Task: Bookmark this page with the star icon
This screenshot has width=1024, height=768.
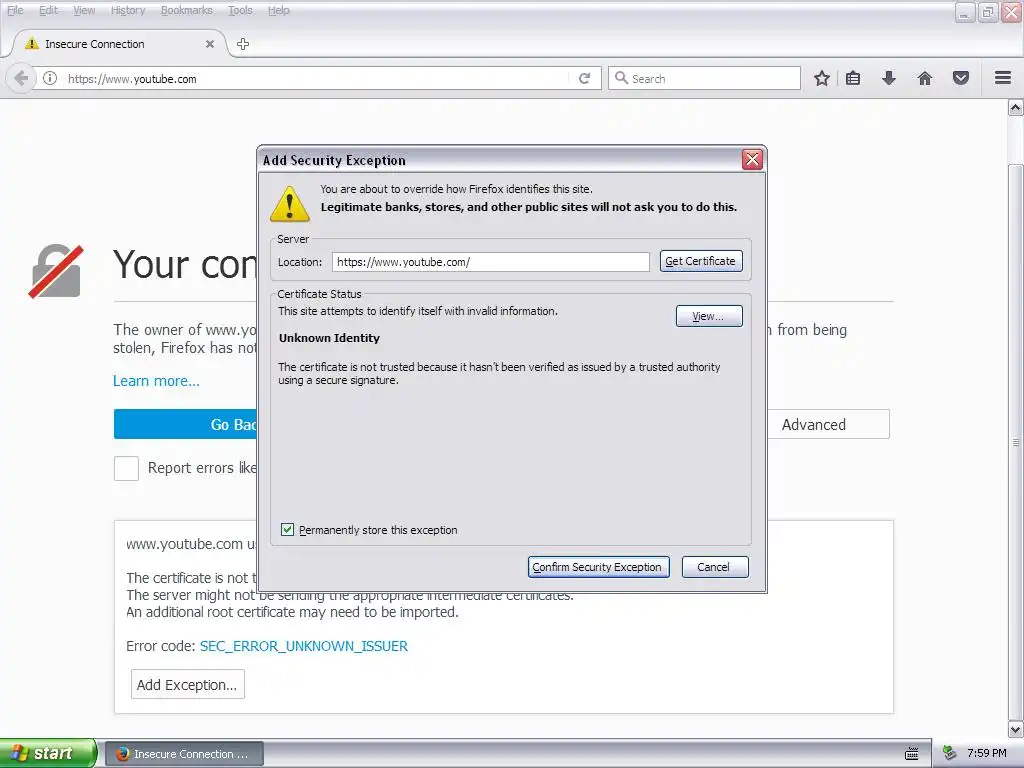Action: pos(822,78)
